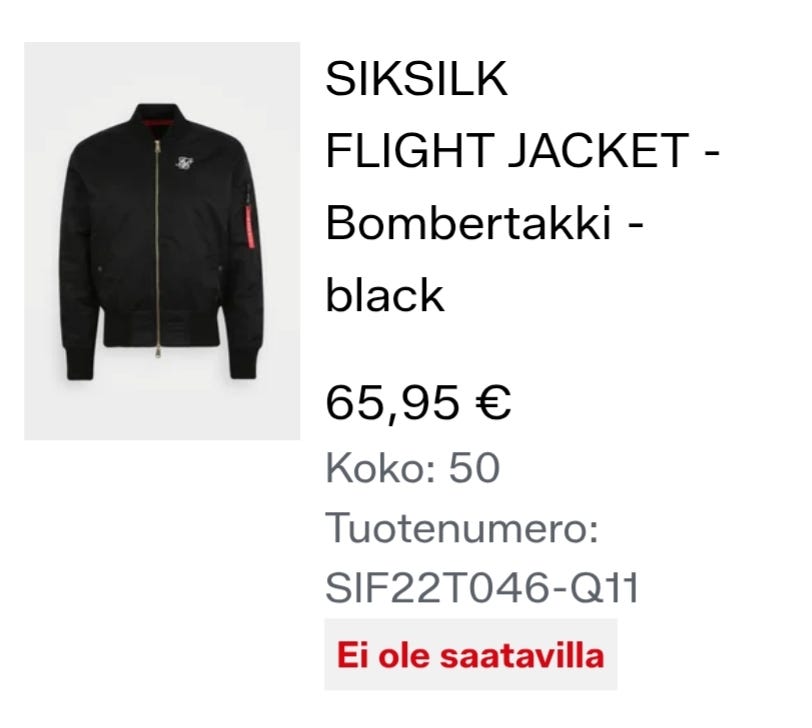
Task: Open the FLIGHT JACKET product title
Action: 508,151
